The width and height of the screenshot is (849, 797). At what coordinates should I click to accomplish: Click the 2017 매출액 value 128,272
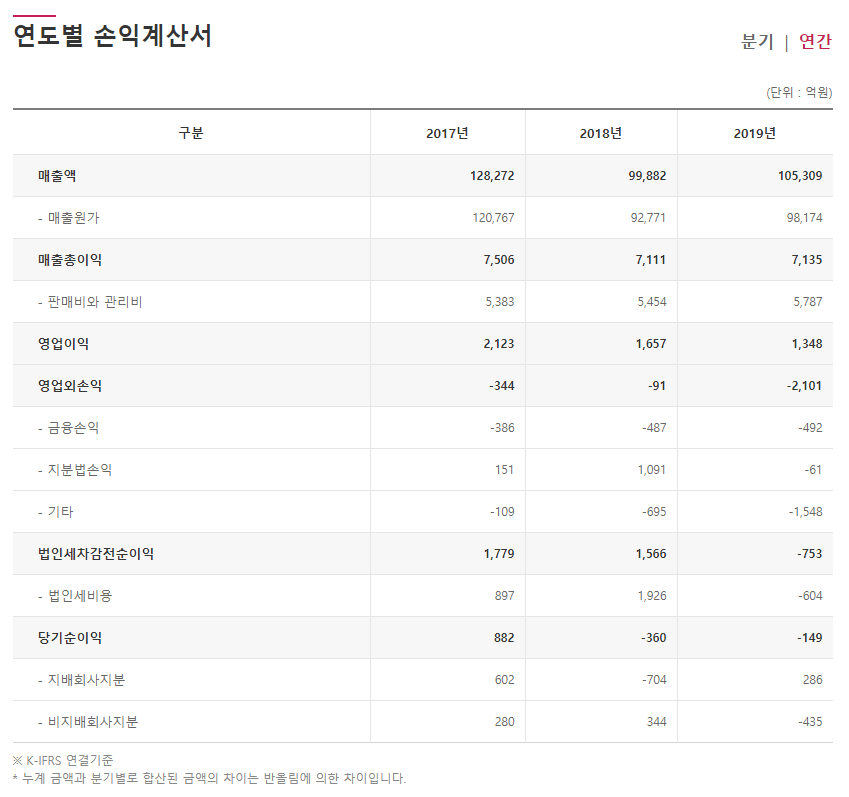pos(492,175)
